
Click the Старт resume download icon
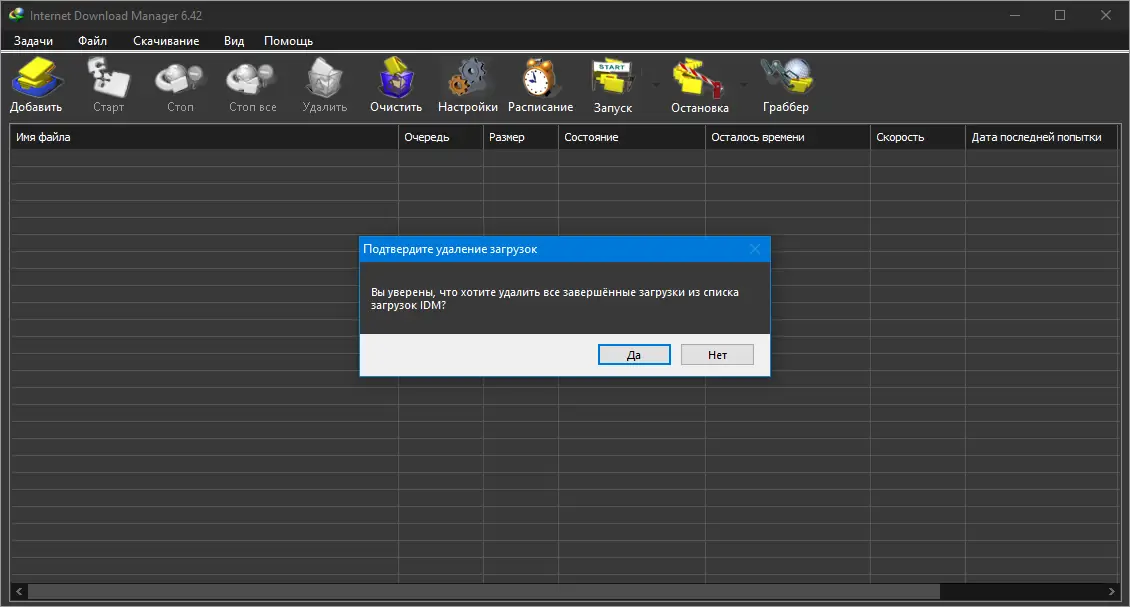108,78
